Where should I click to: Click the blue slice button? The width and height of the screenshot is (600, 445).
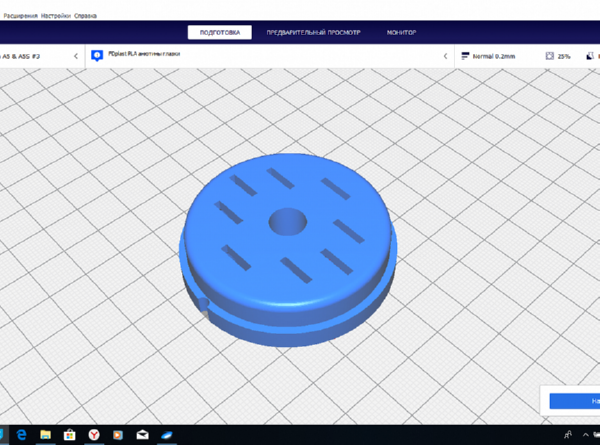575,401
